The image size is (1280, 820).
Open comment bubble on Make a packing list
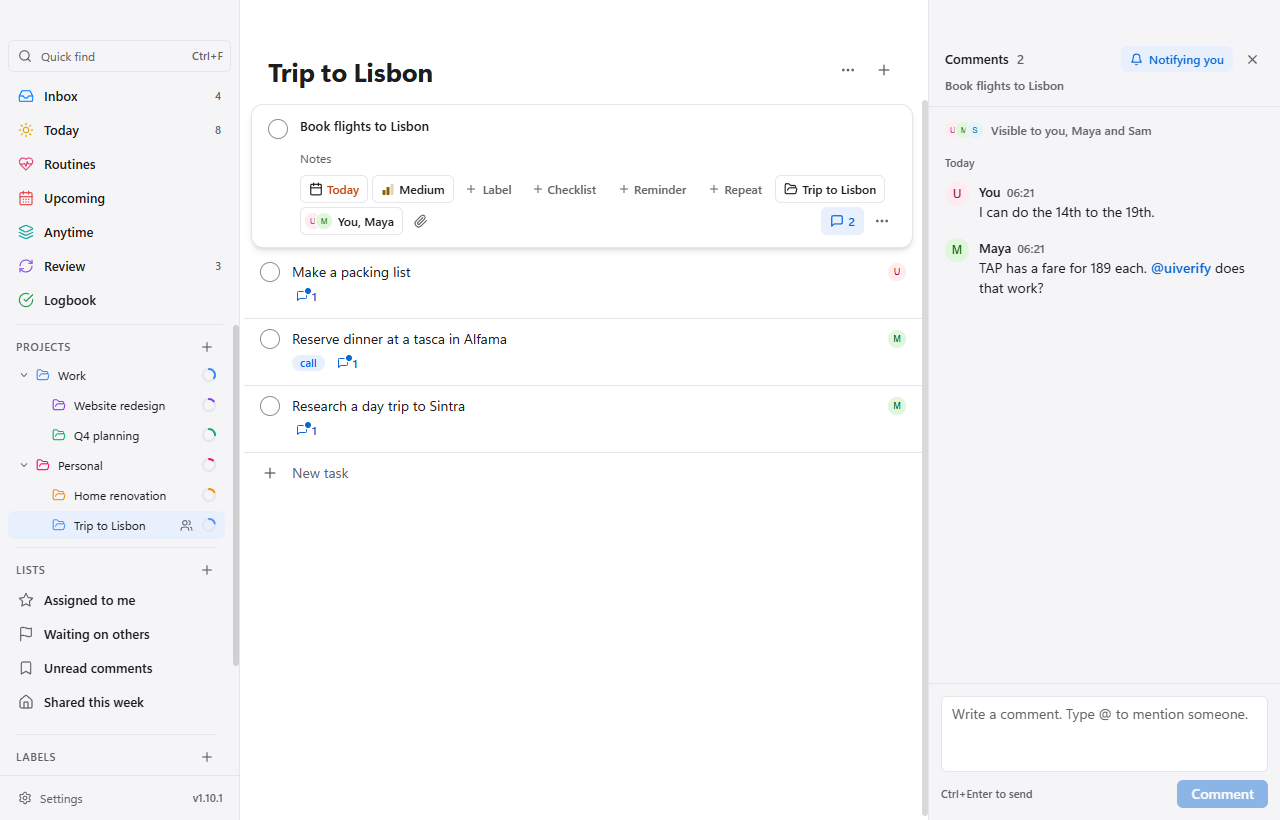[306, 296]
